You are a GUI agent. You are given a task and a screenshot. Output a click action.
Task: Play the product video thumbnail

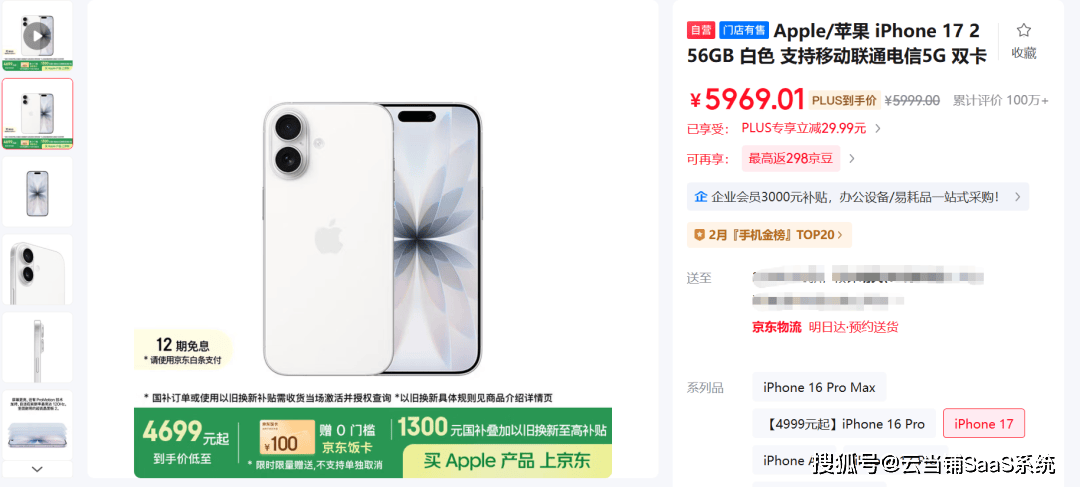[x=37, y=35]
